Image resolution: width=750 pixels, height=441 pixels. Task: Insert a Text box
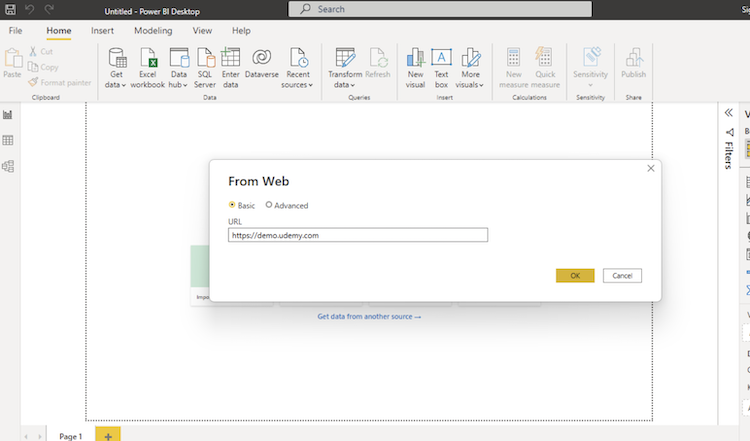[x=441, y=68]
